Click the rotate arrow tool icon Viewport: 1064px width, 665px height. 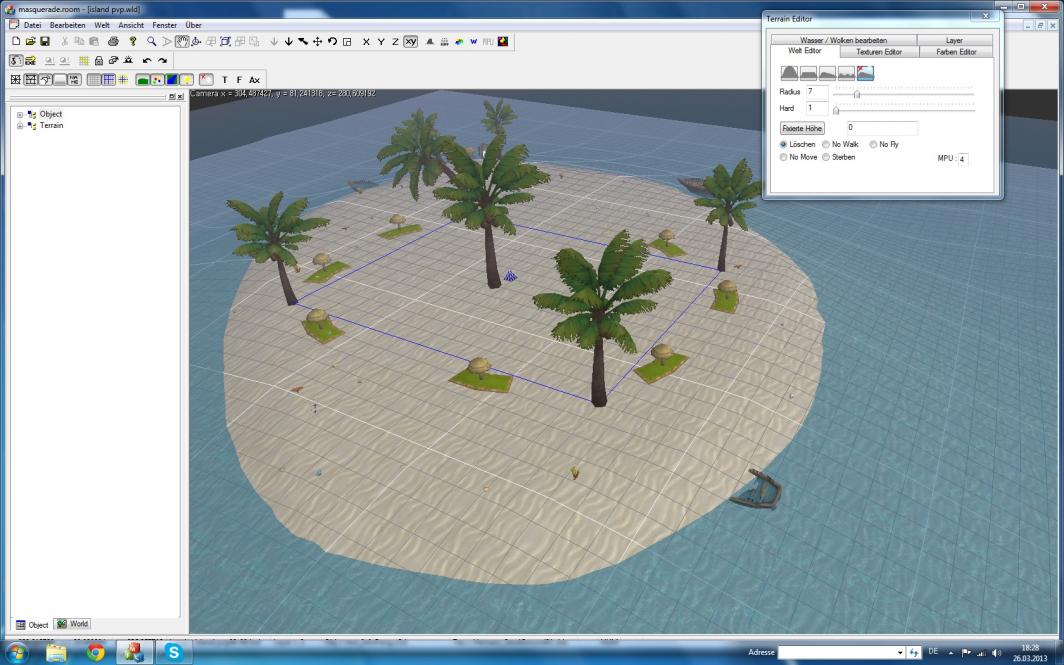[332, 42]
